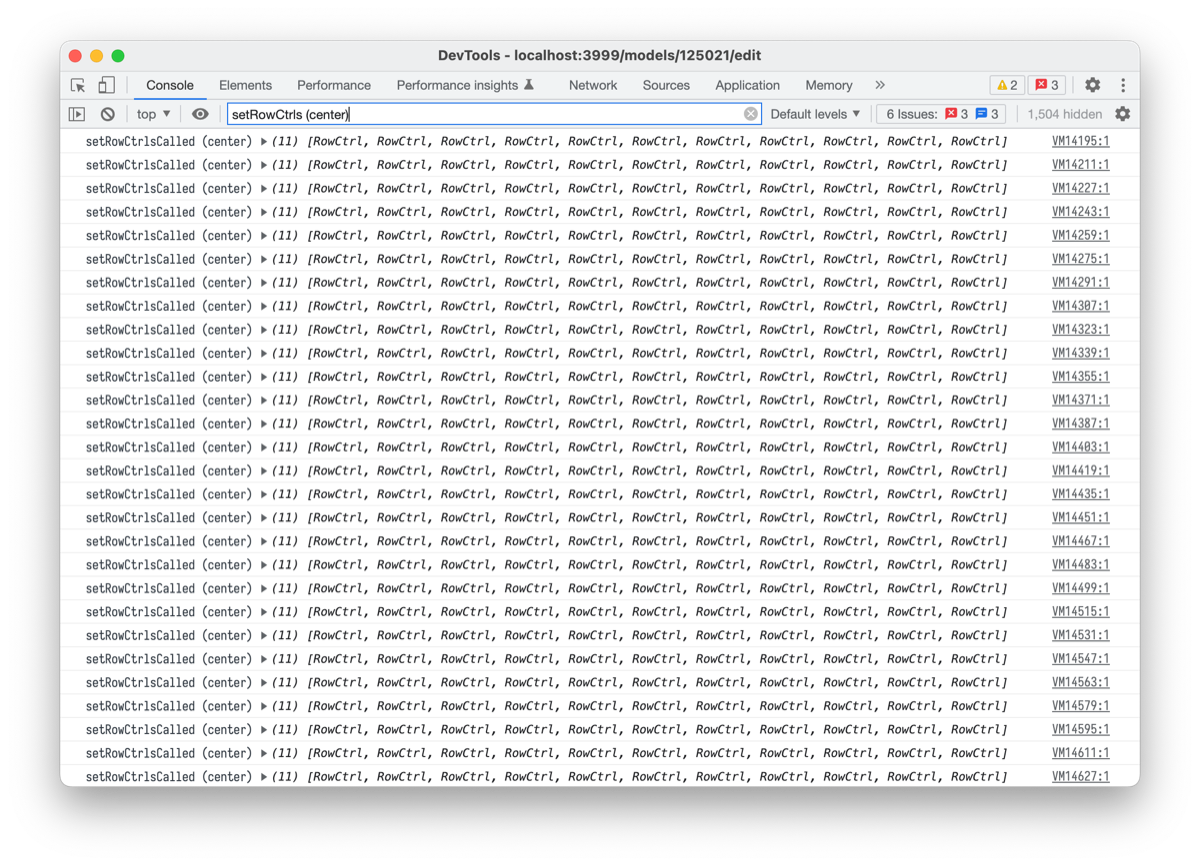Open source link VM14579:1
Image resolution: width=1200 pixels, height=867 pixels.
(1080, 706)
